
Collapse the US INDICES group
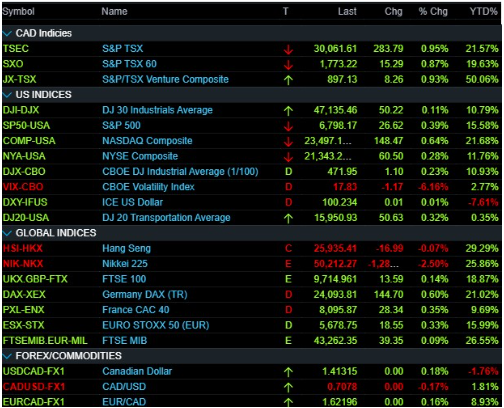pyautogui.click(x=7, y=95)
